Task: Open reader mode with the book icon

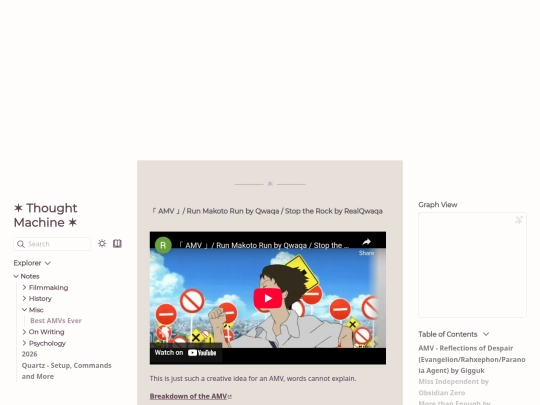Action: pos(117,243)
